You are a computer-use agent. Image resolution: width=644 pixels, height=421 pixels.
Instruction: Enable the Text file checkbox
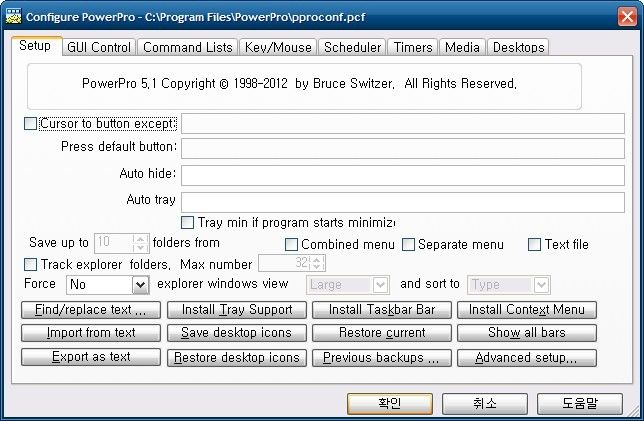click(534, 244)
